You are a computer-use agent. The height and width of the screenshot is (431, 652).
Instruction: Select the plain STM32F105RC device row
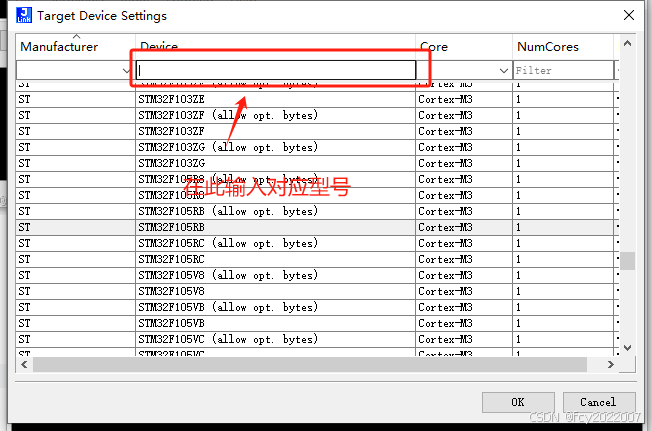tap(315, 259)
